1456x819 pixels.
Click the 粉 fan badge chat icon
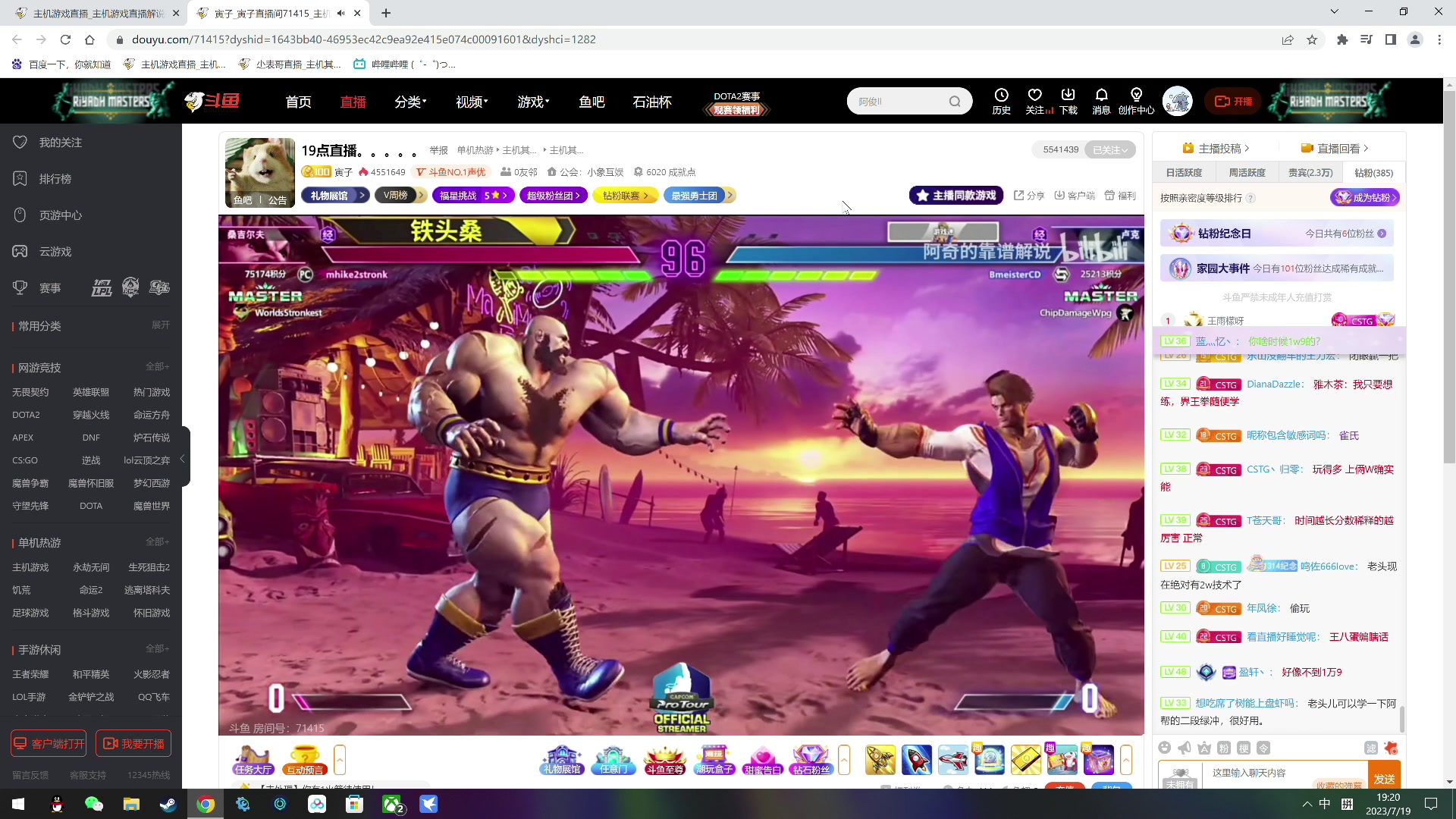click(x=1224, y=748)
